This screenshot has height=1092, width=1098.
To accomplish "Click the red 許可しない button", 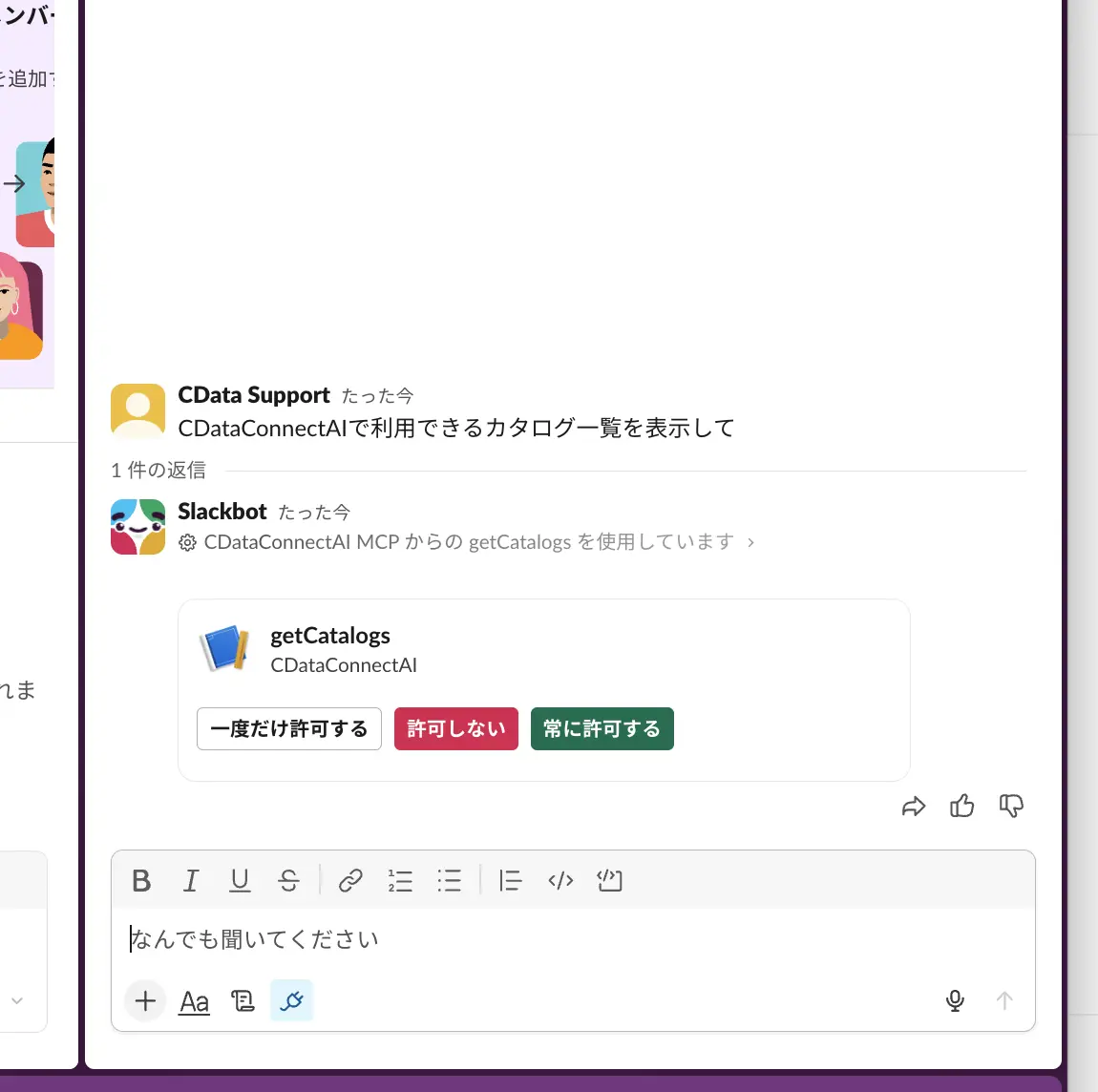I will click(x=455, y=728).
